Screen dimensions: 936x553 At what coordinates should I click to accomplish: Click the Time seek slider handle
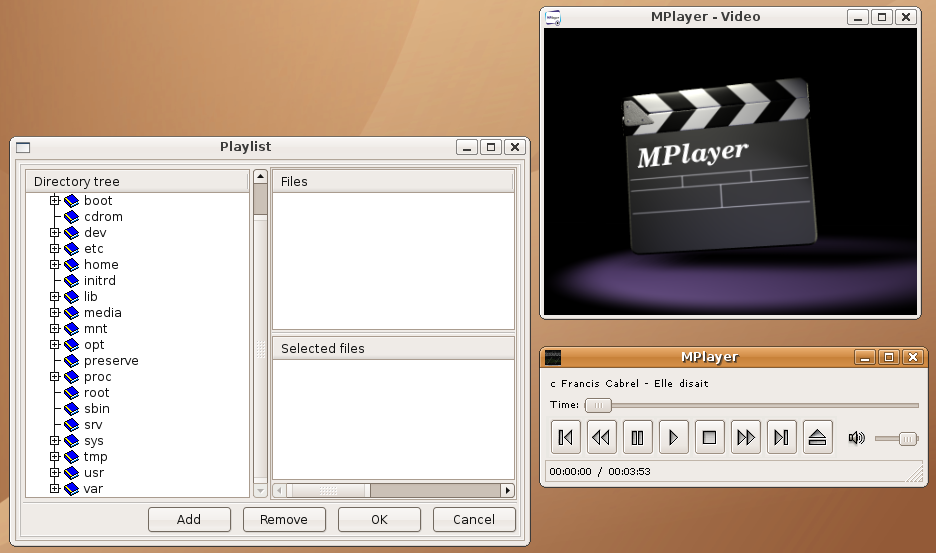(x=598, y=405)
